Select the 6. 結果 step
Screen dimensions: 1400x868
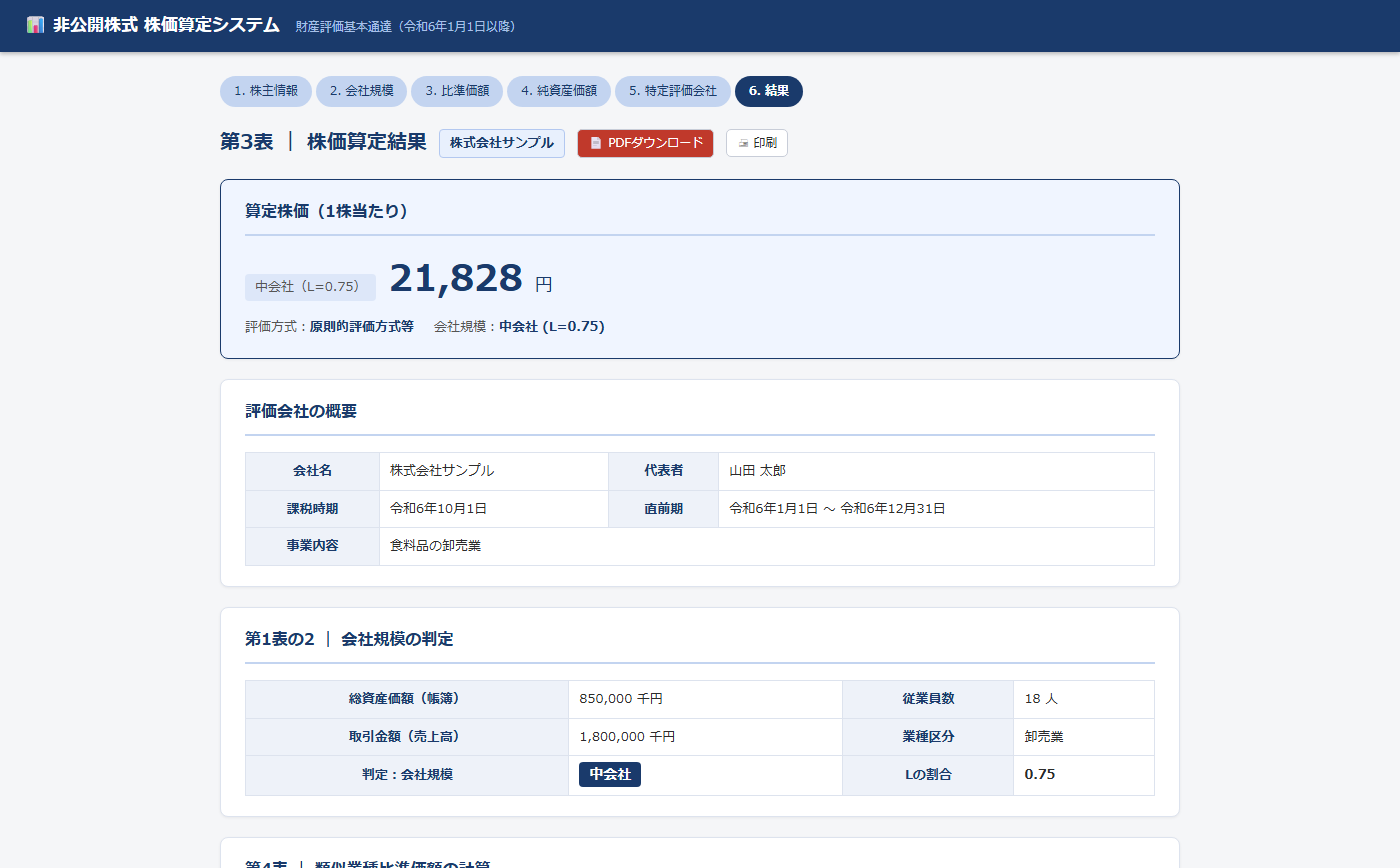pos(769,91)
